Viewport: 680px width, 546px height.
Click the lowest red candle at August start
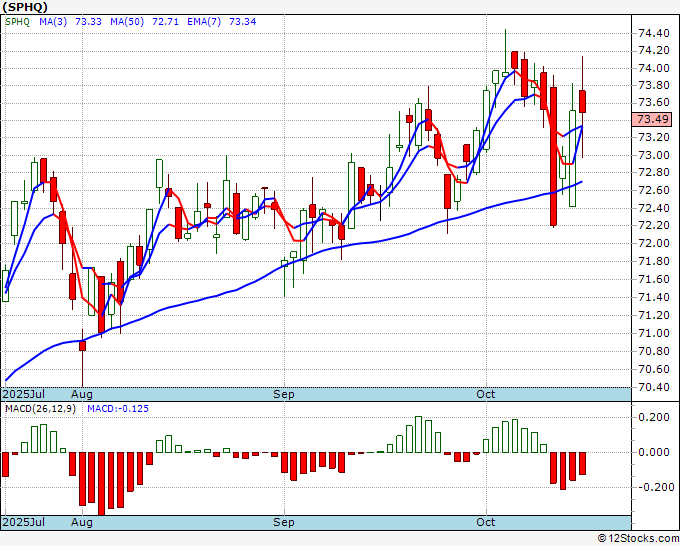click(82, 346)
